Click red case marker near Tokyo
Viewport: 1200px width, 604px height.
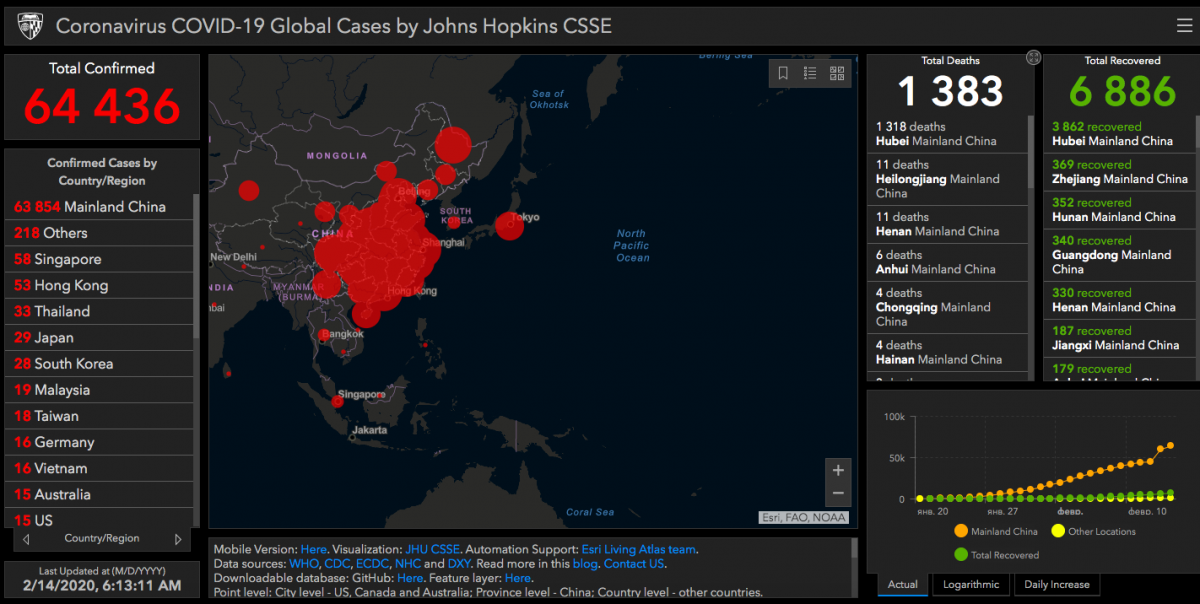coord(509,226)
